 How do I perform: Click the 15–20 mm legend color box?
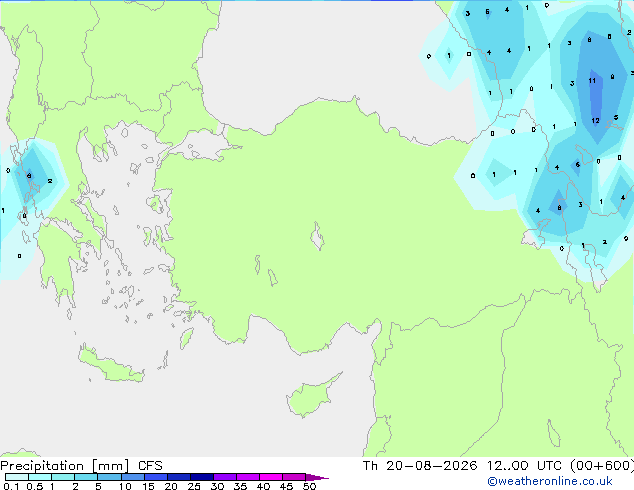click(155, 477)
